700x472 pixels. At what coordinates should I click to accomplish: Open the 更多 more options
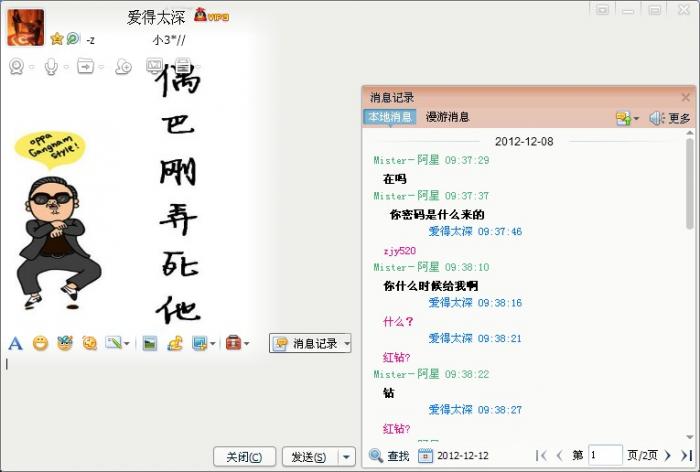pyautogui.click(x=679, y=118)
